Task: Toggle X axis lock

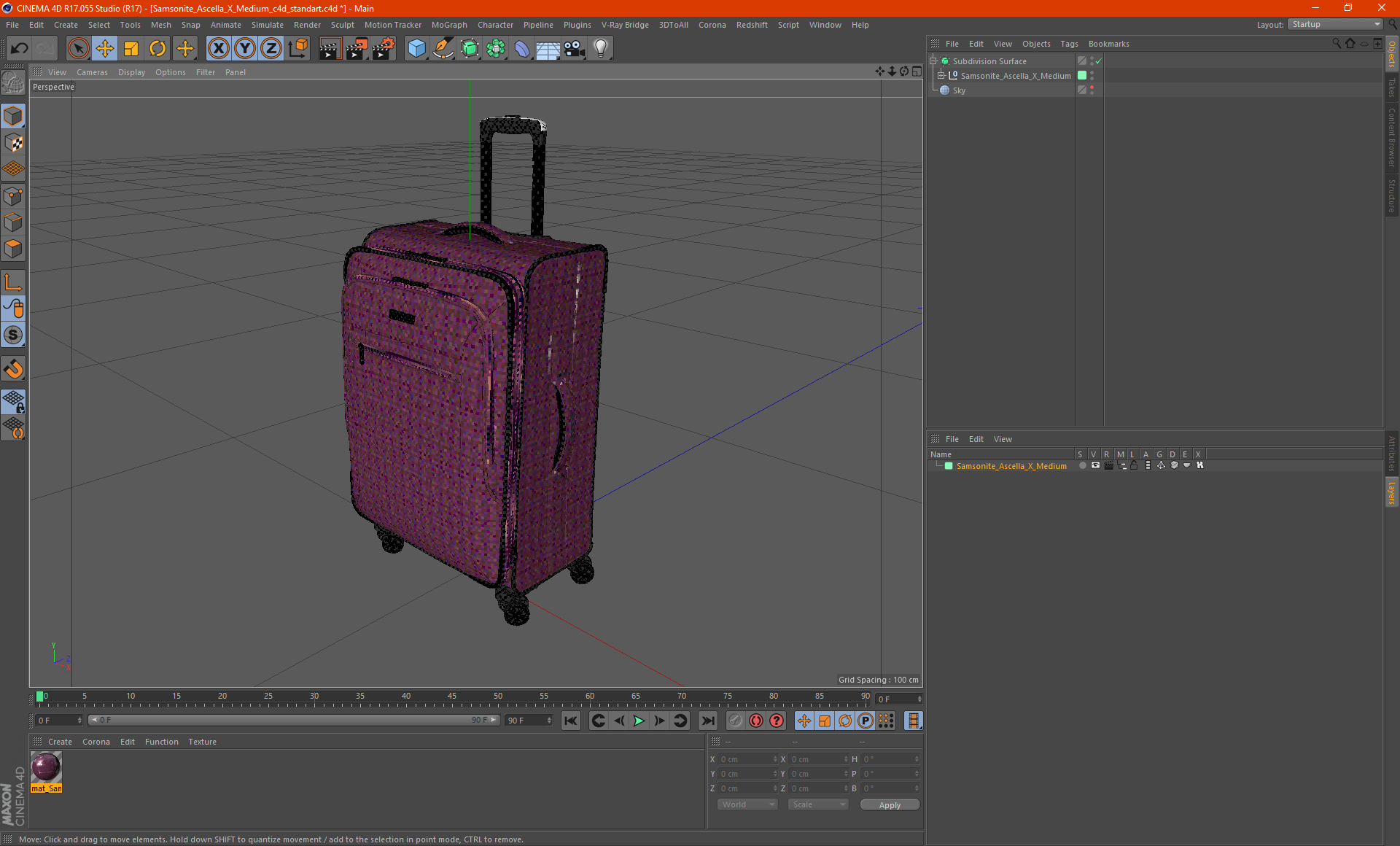Action: click(218, 49)
